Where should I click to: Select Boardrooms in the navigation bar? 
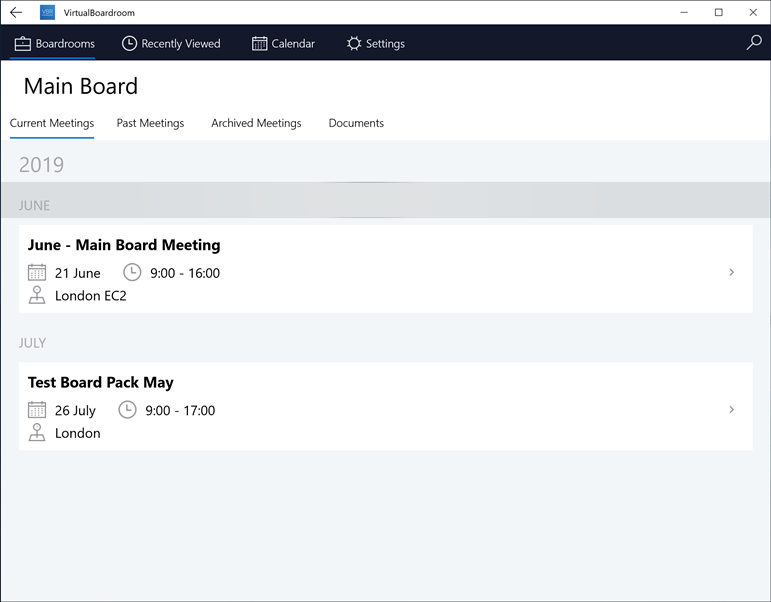54,43
